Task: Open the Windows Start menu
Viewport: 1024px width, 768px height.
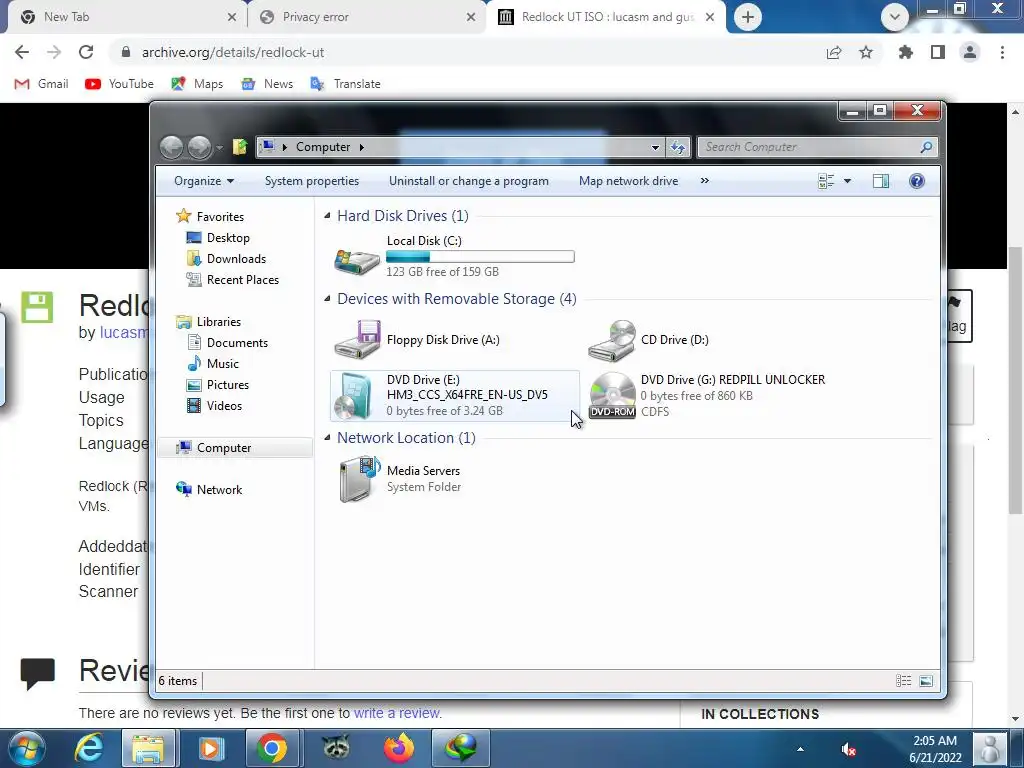Action: [x=27, y=748]
